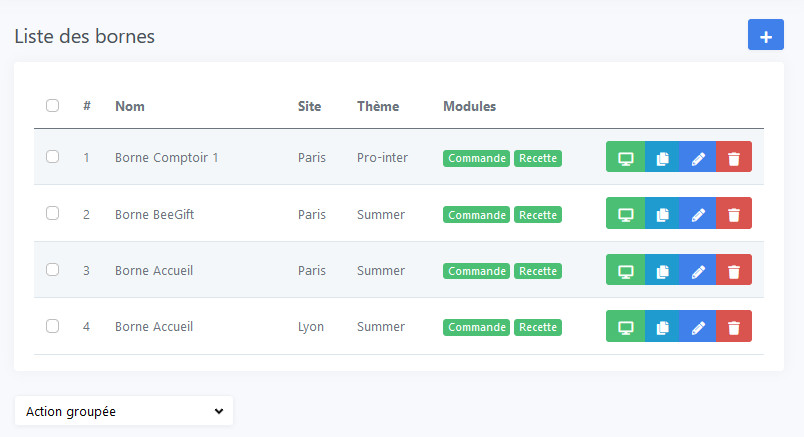Delete the Lyon Borne Accueil entry

[x=734, y=326]
